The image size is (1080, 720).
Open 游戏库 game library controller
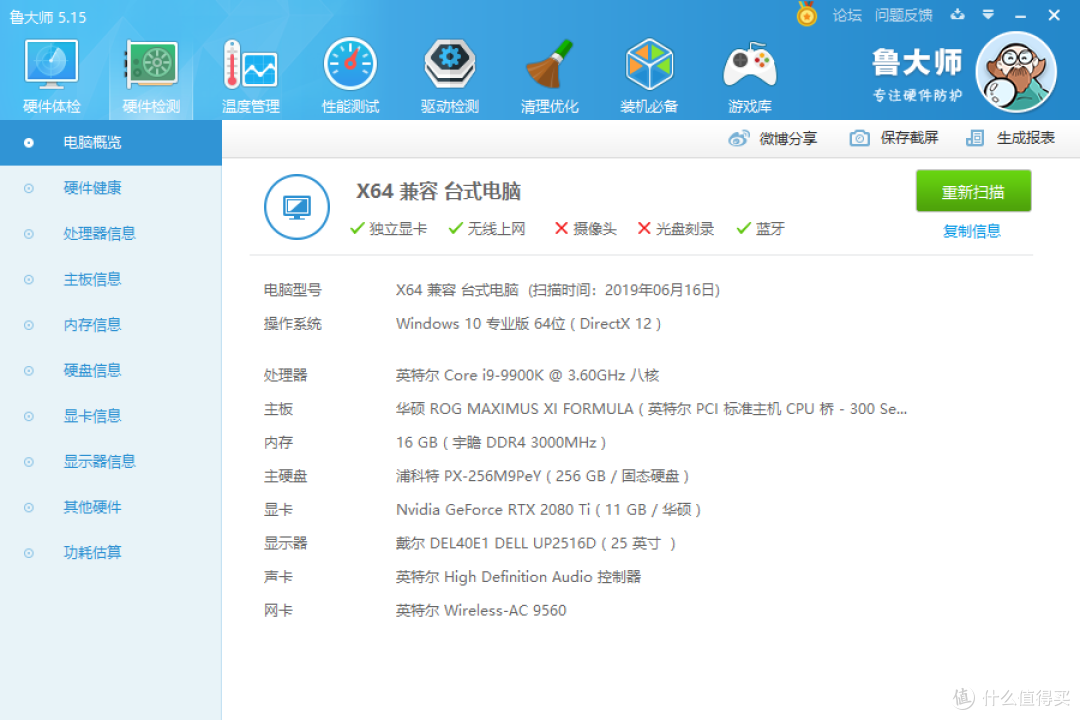pos(749,76)
